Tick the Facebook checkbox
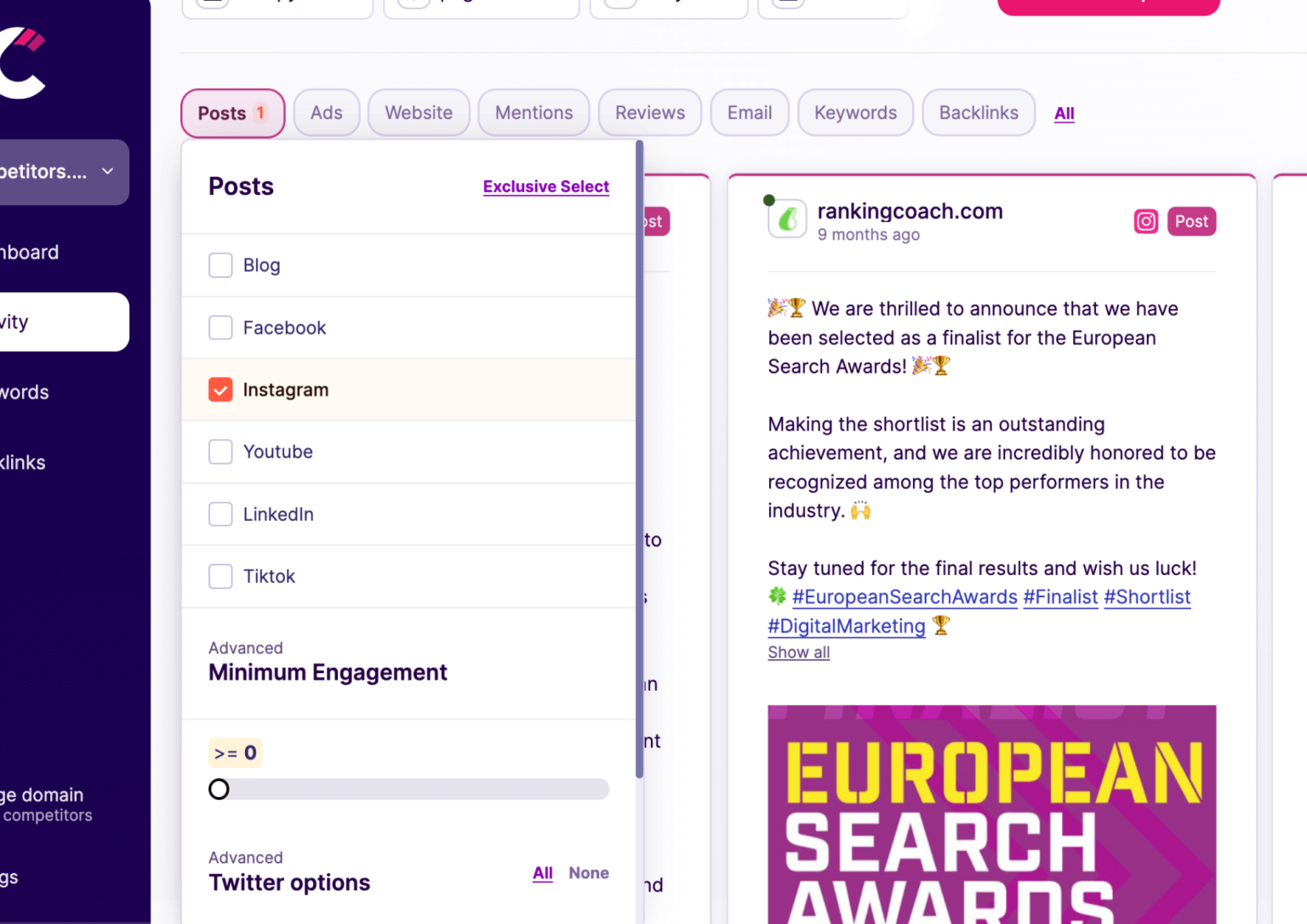The width and height of the screenshot is (1307, 924). click(220, 328)
